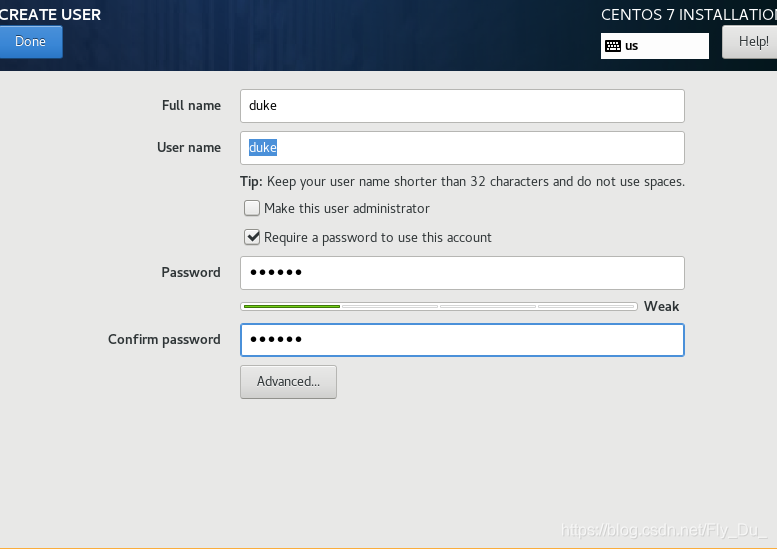Click the Confirm password field
Screen dimensions: 777x549
[x=462, y=340]
